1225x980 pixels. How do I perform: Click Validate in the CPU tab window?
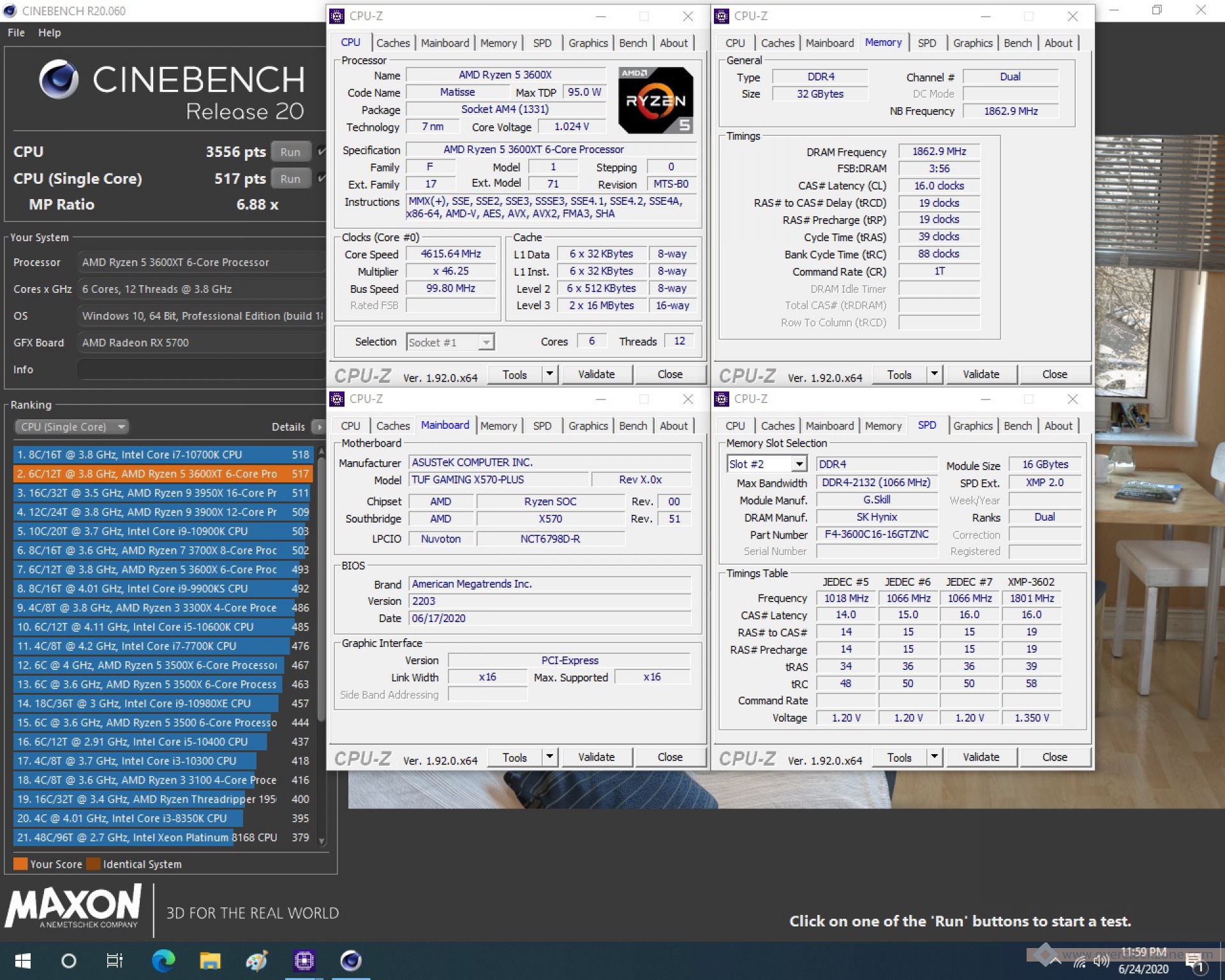pos(597,374)
